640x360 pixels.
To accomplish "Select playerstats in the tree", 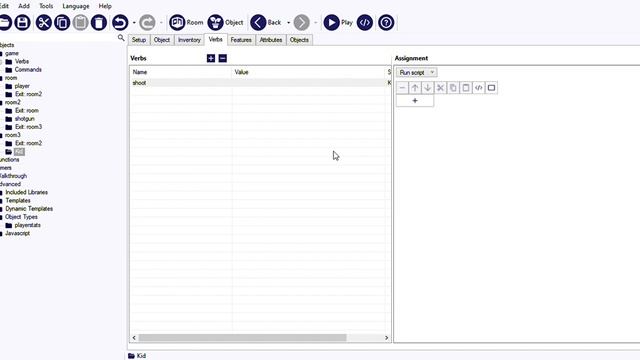I will [x=27, y=225].
